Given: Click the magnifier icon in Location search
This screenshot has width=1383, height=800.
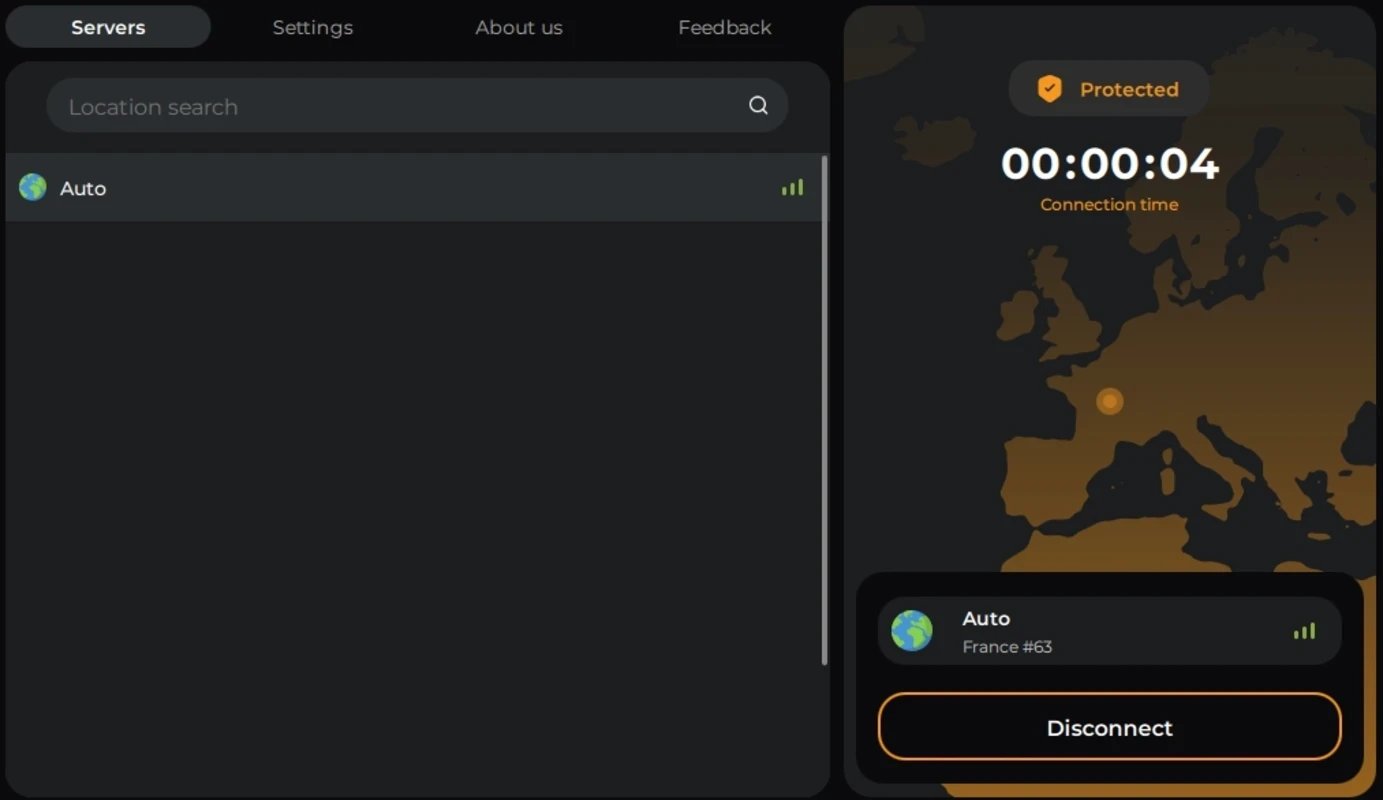Looking at the screenshot, I should [758, 106].
